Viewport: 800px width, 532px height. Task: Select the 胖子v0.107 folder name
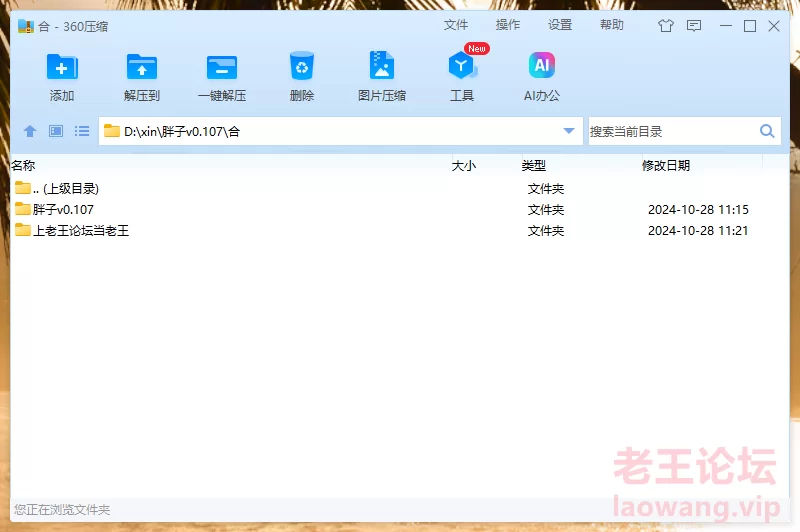(63, 210)
